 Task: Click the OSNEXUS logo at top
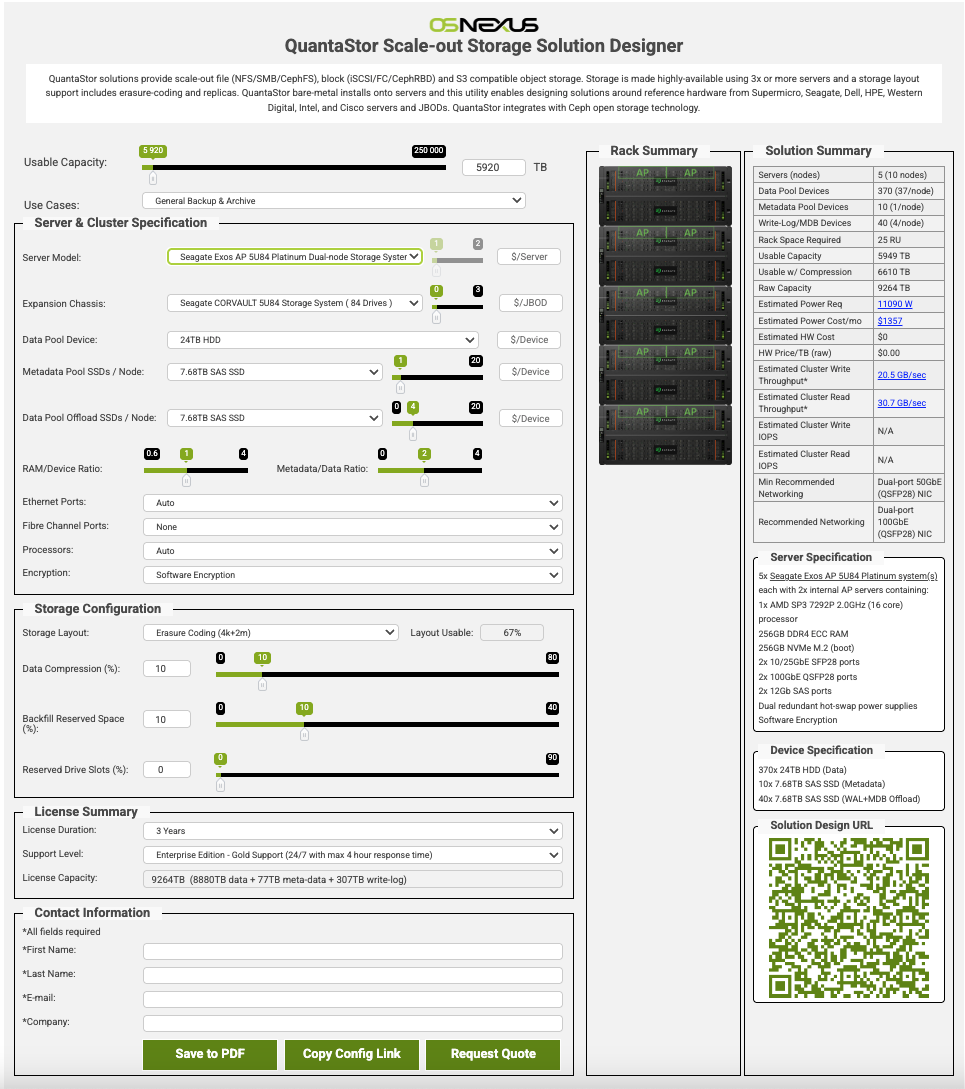tap(483, 24)
